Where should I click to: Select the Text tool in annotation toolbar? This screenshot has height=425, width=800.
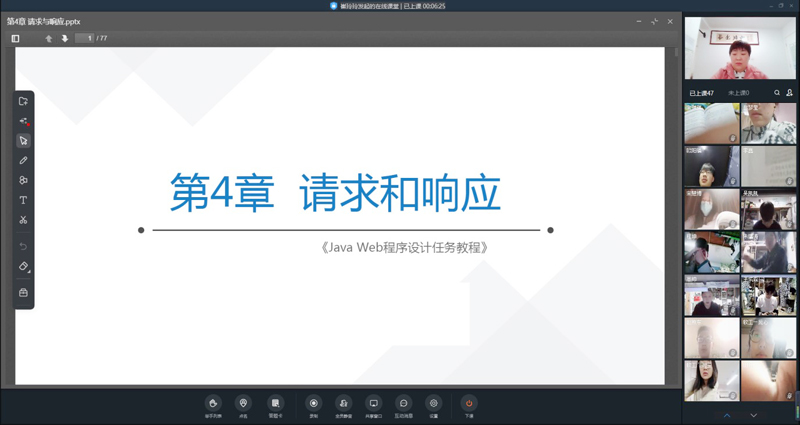click(23, 200)
